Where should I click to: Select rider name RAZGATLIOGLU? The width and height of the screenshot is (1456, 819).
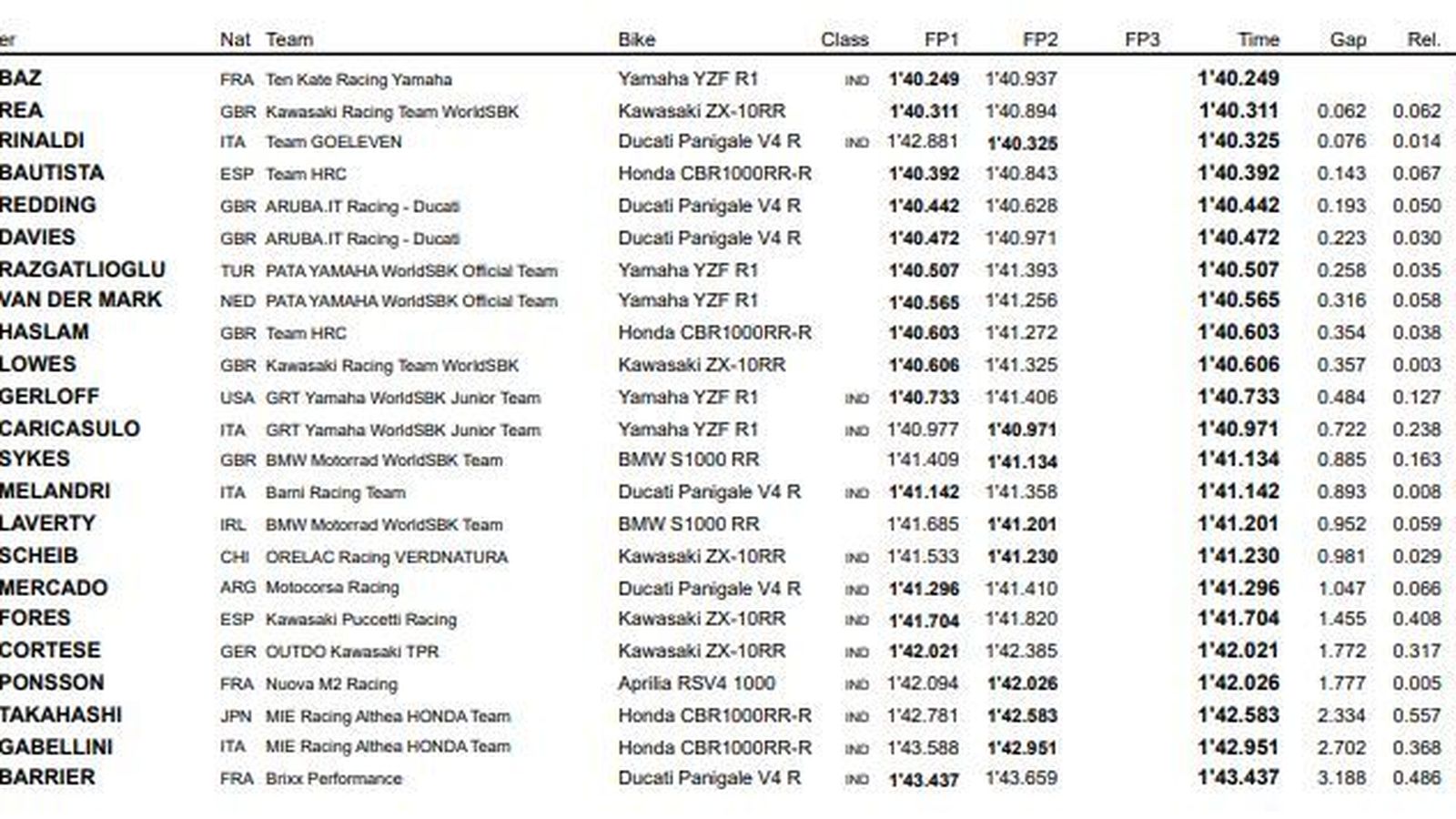[82, 270]
